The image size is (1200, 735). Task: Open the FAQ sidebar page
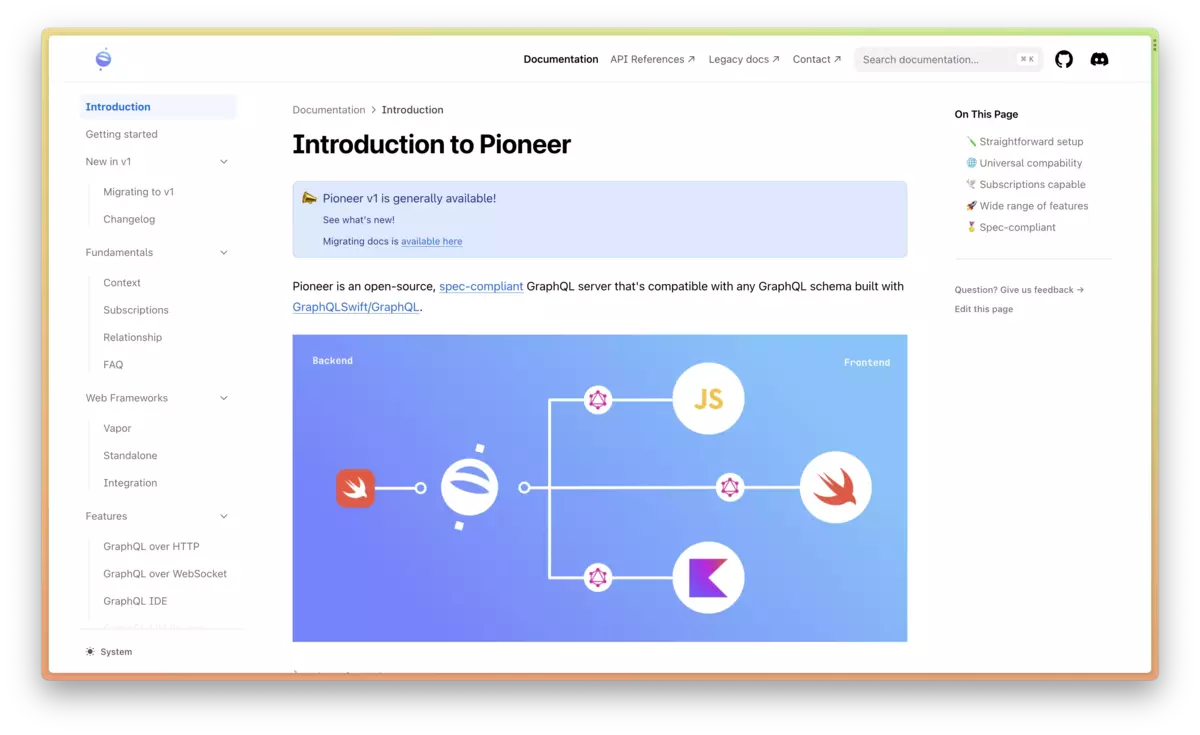click(113, 365)
